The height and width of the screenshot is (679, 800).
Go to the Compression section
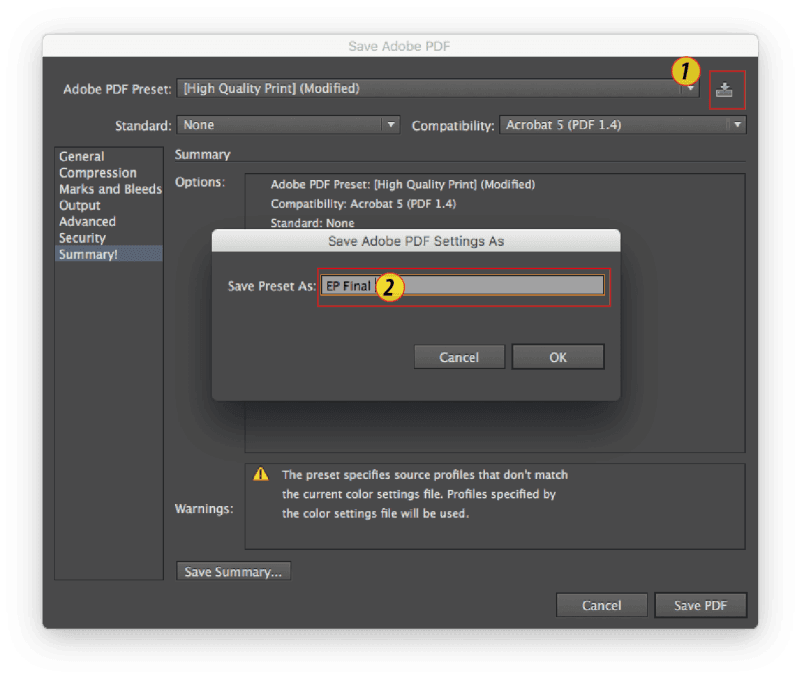pos(98,173)
